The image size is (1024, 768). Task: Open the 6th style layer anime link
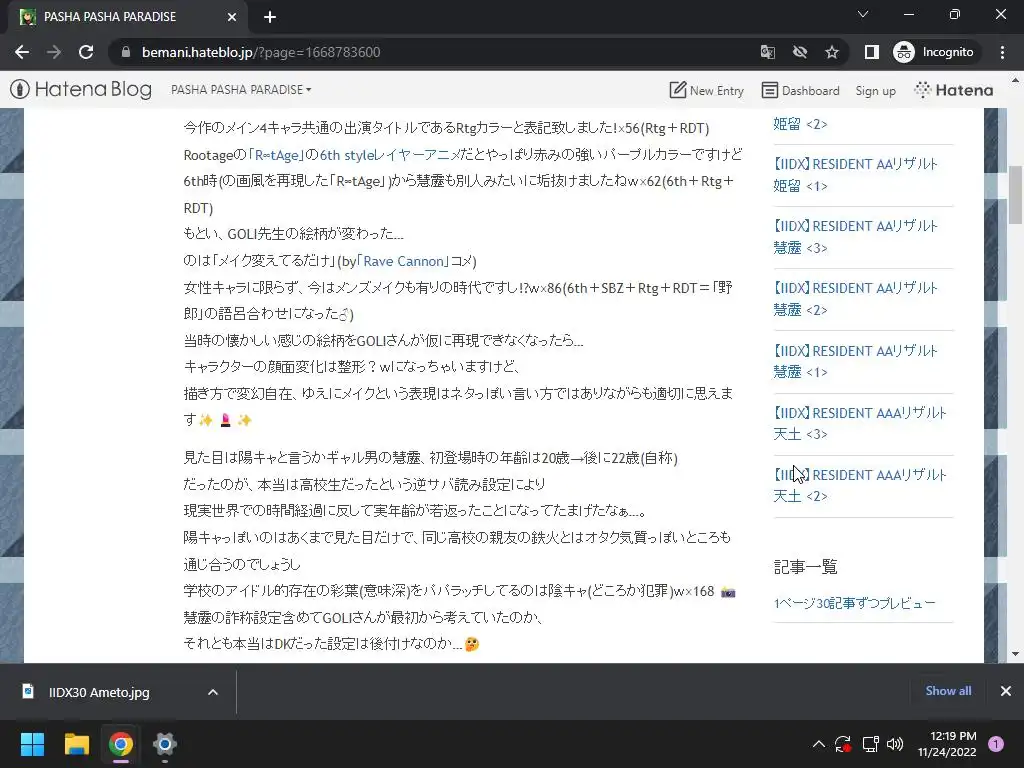coord(391,155)
